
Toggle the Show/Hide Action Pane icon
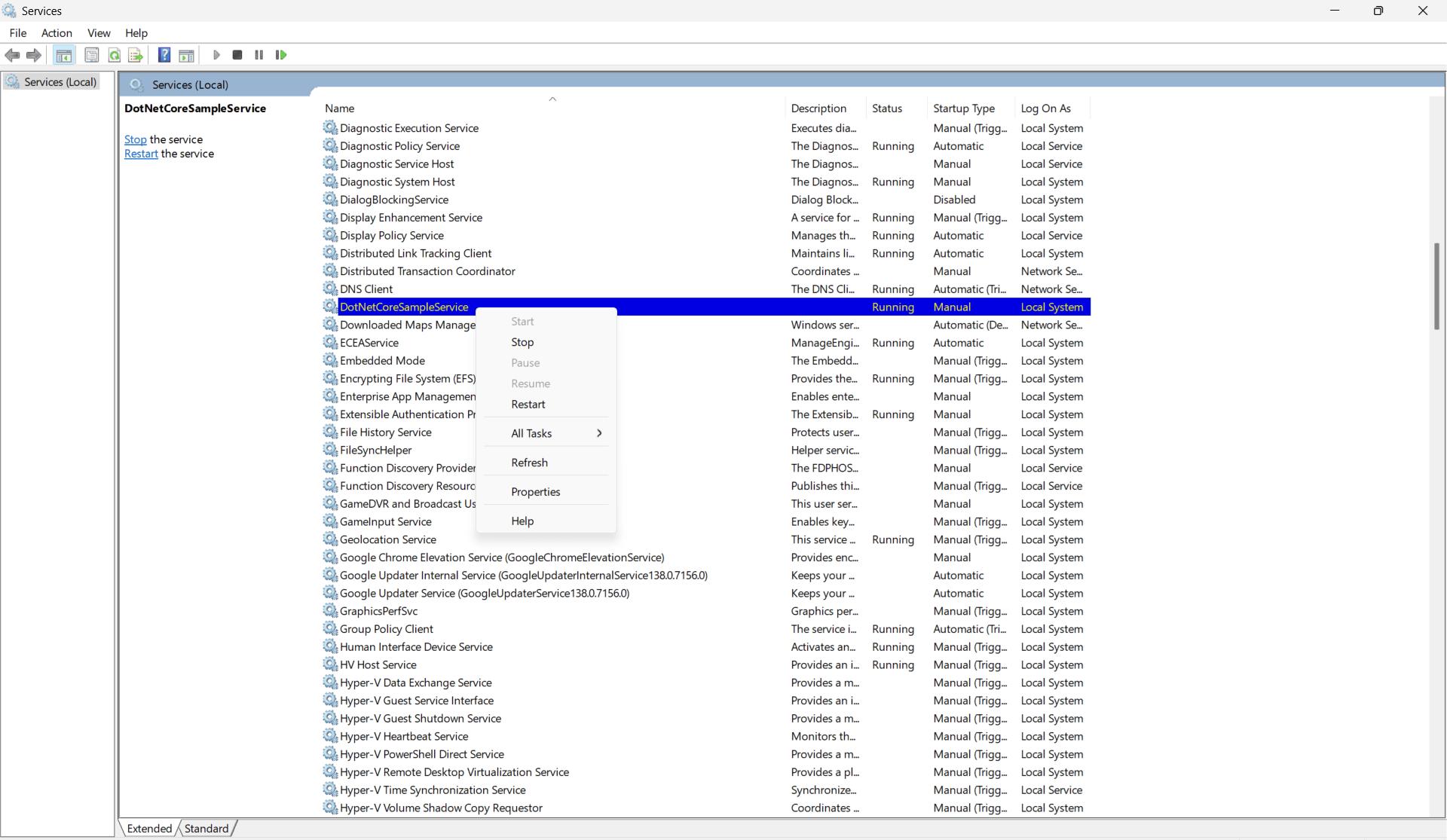[x=186, y=55]
